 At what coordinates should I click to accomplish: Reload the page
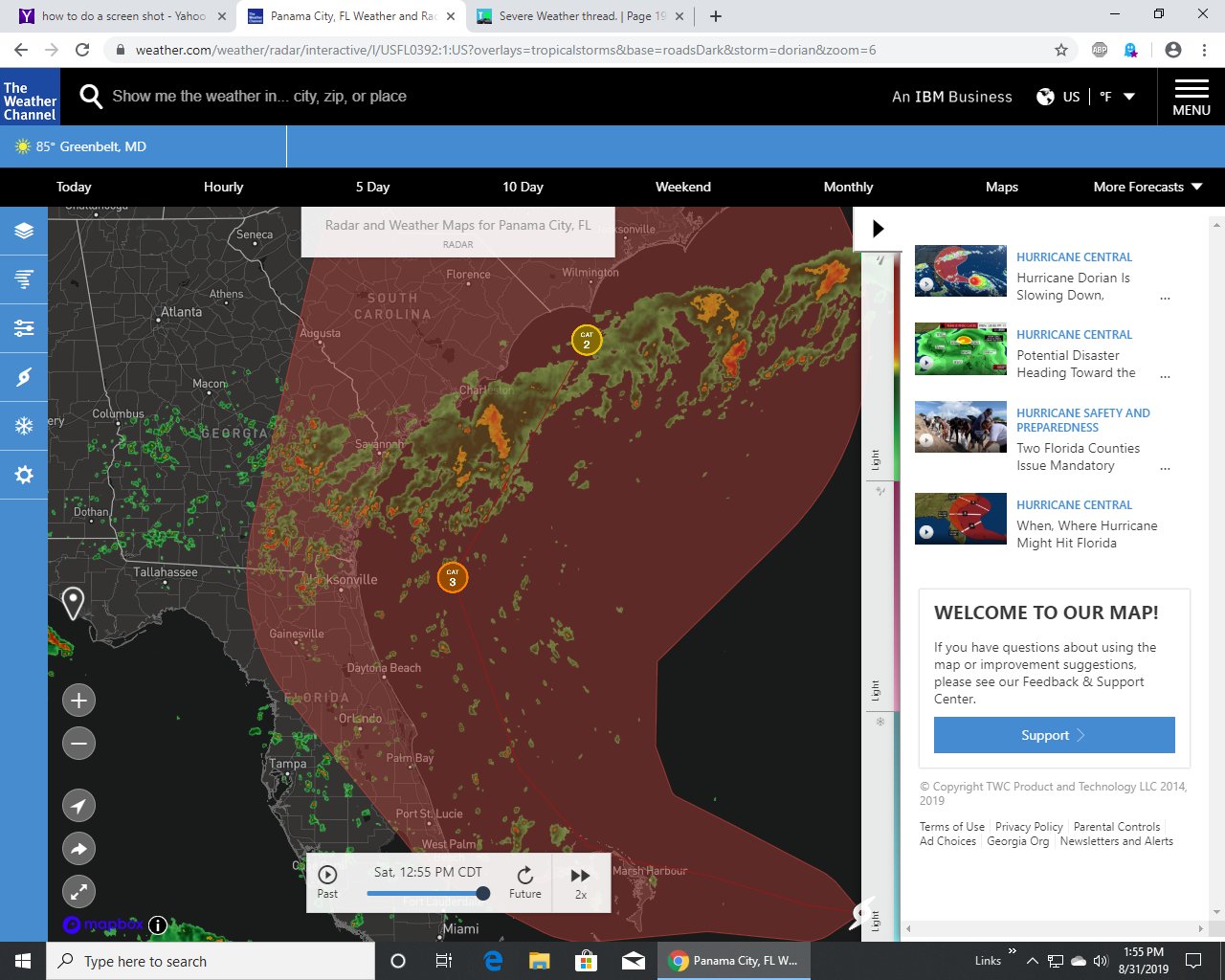[x=82, y=50]
